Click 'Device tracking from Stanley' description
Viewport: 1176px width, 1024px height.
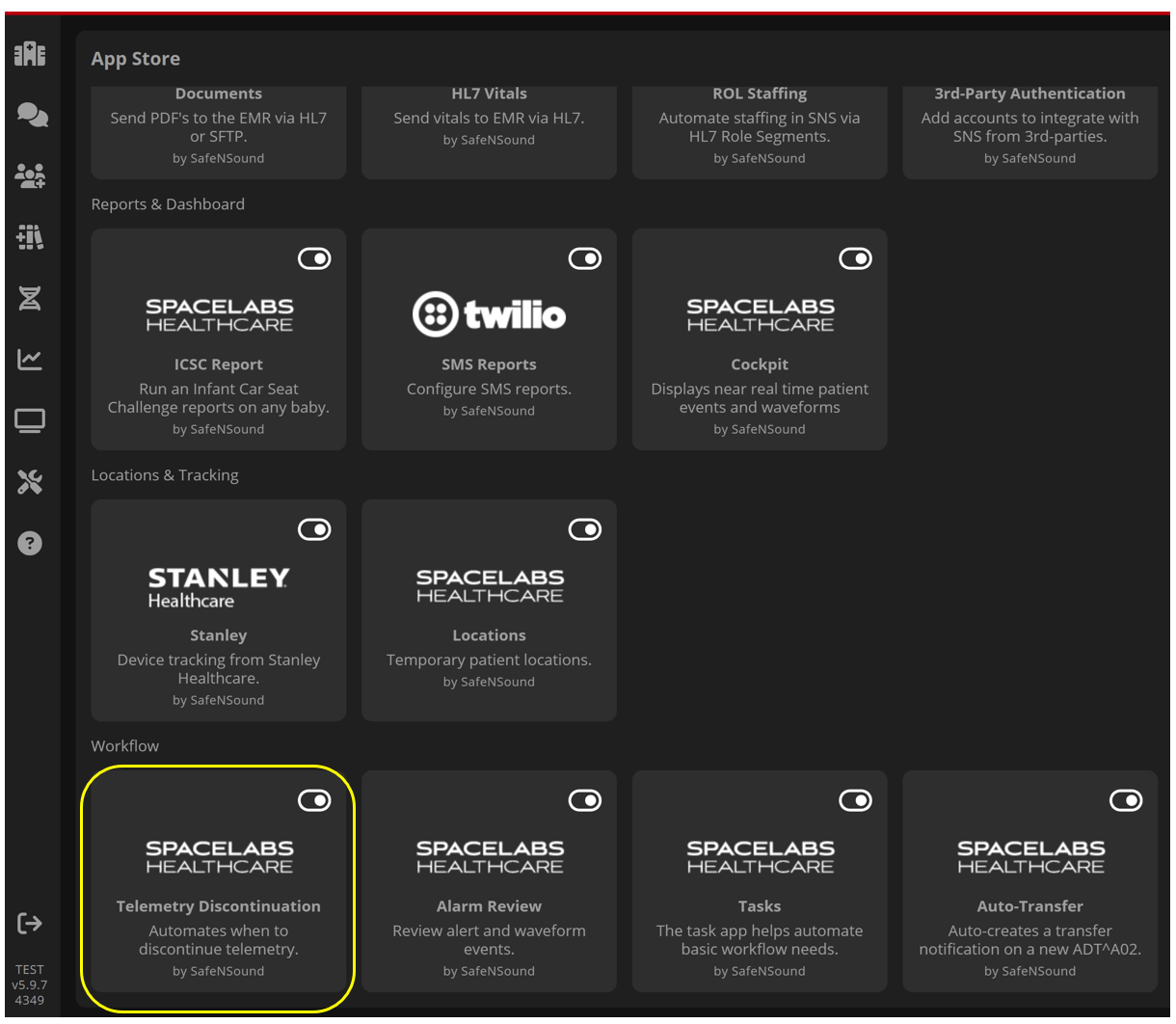(219, 669)
